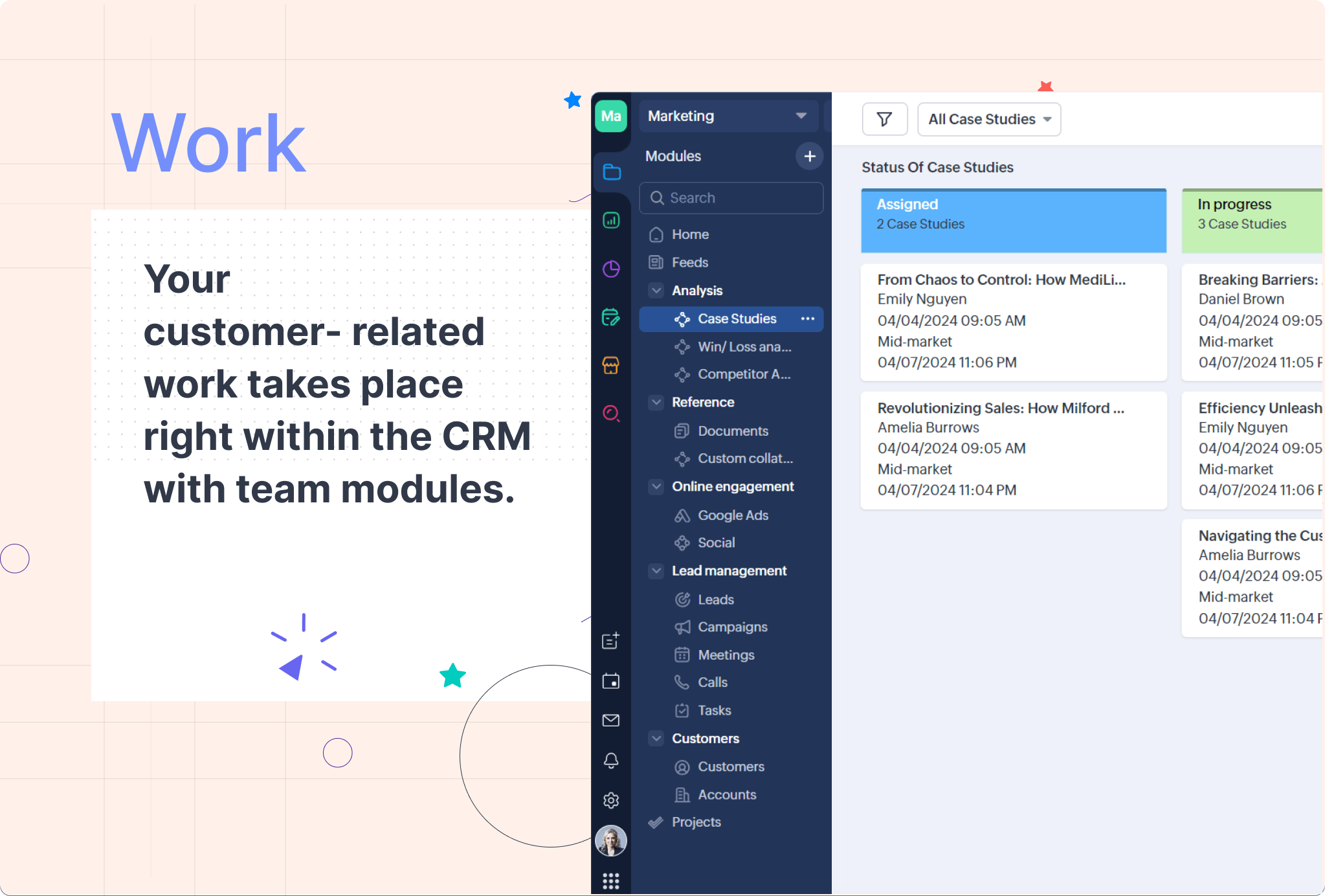This screenshot has width=1325, height=896.
Task: Click the filter funnel icon
Action: [x=884, y=119]
